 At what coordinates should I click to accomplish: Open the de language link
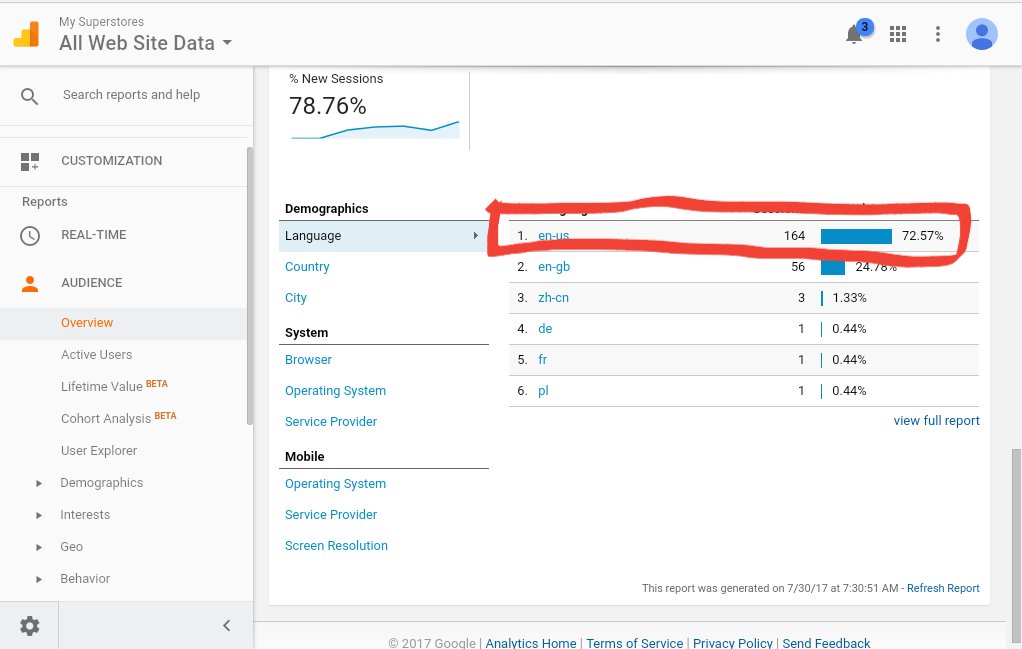[x=545, y=328]
